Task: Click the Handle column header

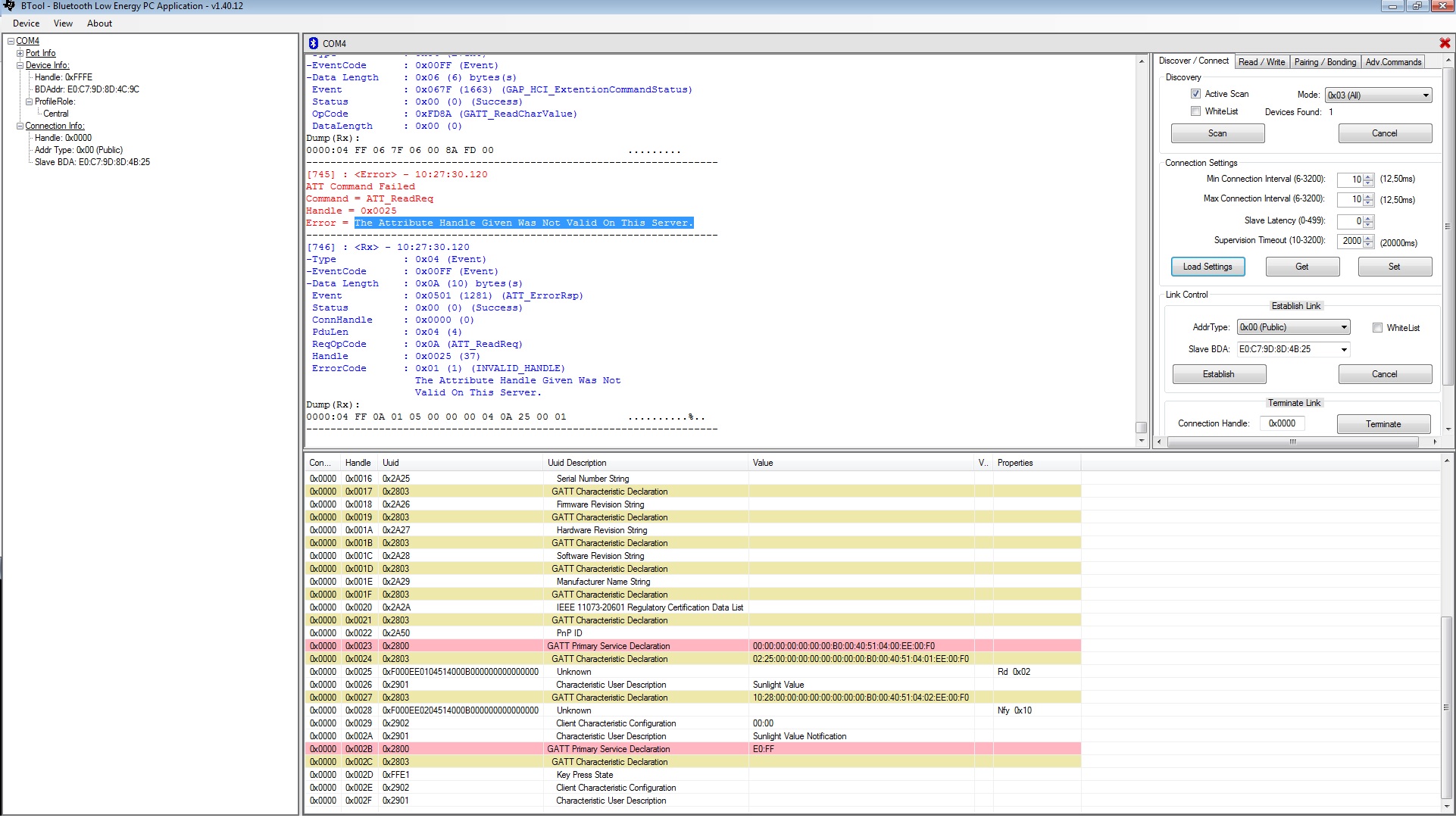Action: pyautogui.click(x=360, y=463)
